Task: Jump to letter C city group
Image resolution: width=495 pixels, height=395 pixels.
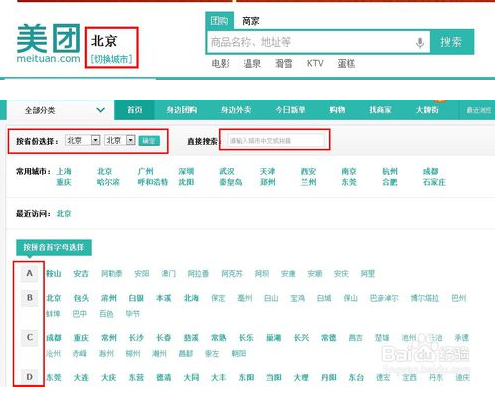Action: click(x=29, y=338)
